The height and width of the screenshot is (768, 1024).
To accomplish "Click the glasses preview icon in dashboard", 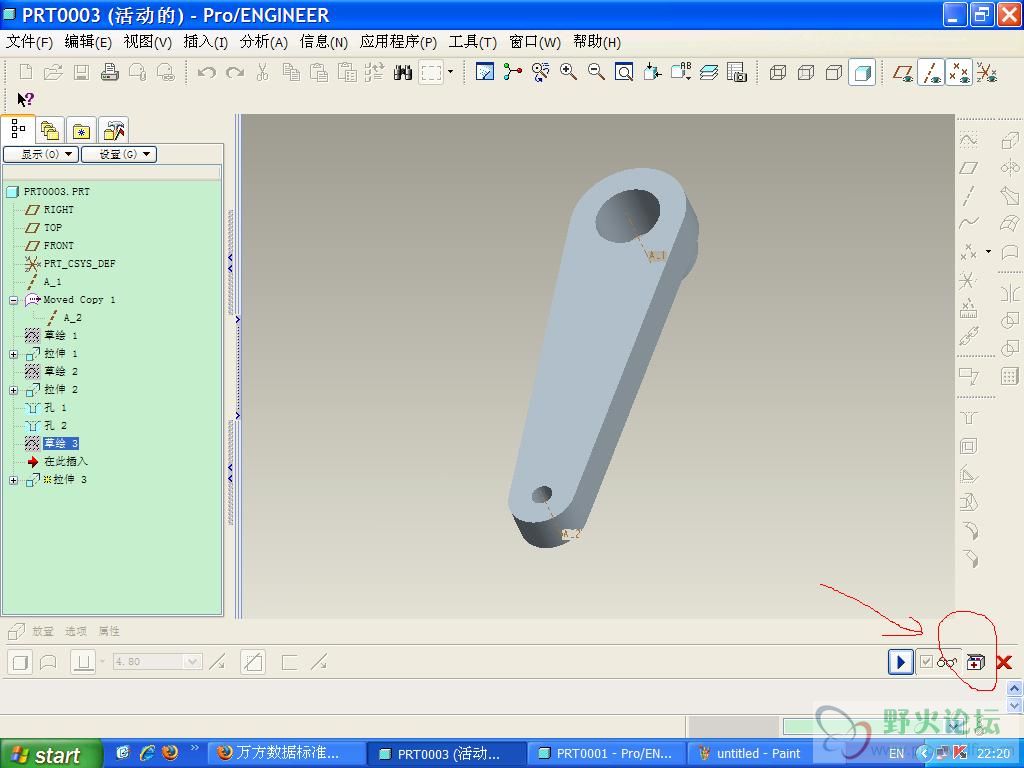I will tap(946, 663).
